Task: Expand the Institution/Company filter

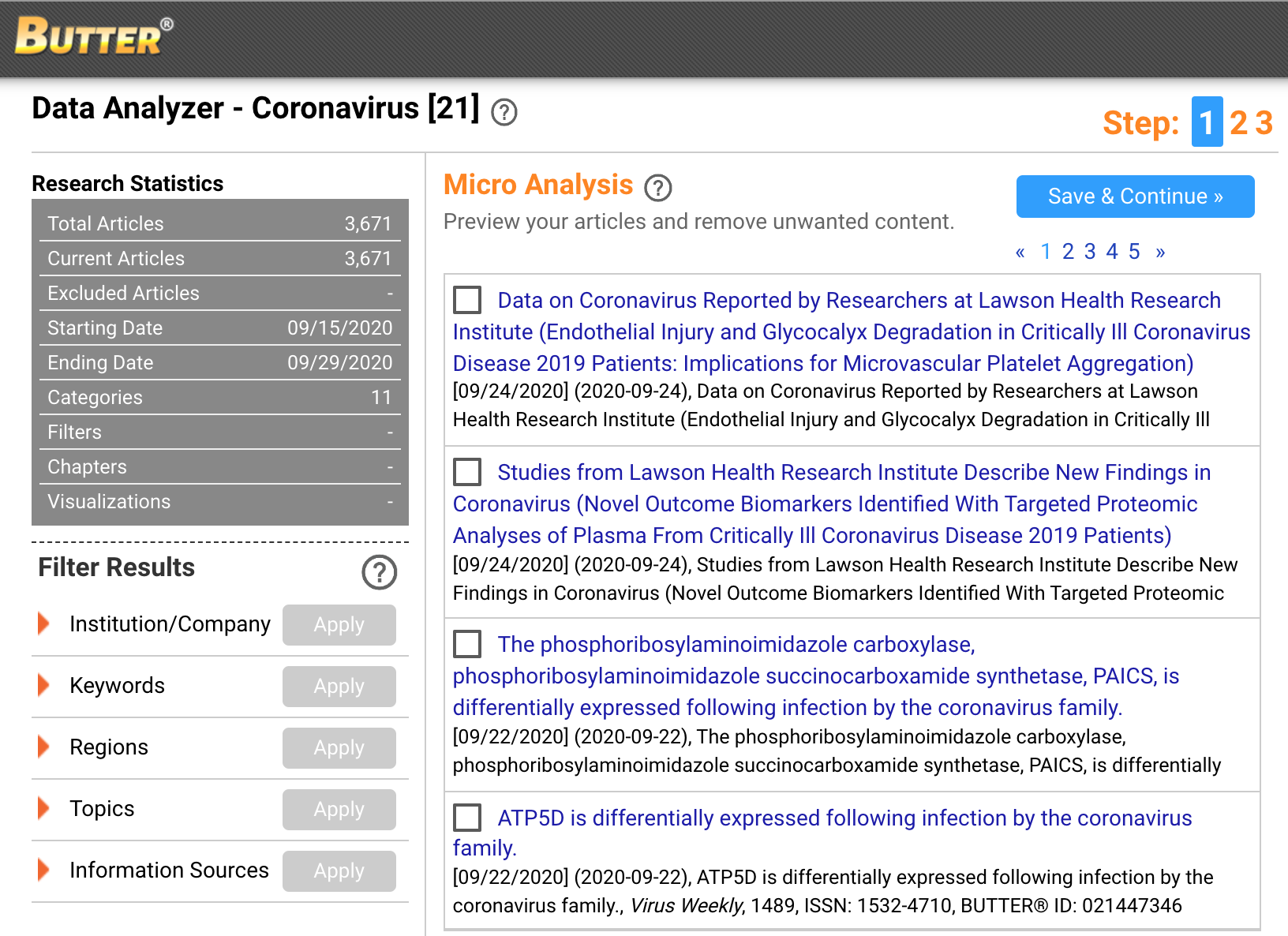Action: click(x=44, y=623)
